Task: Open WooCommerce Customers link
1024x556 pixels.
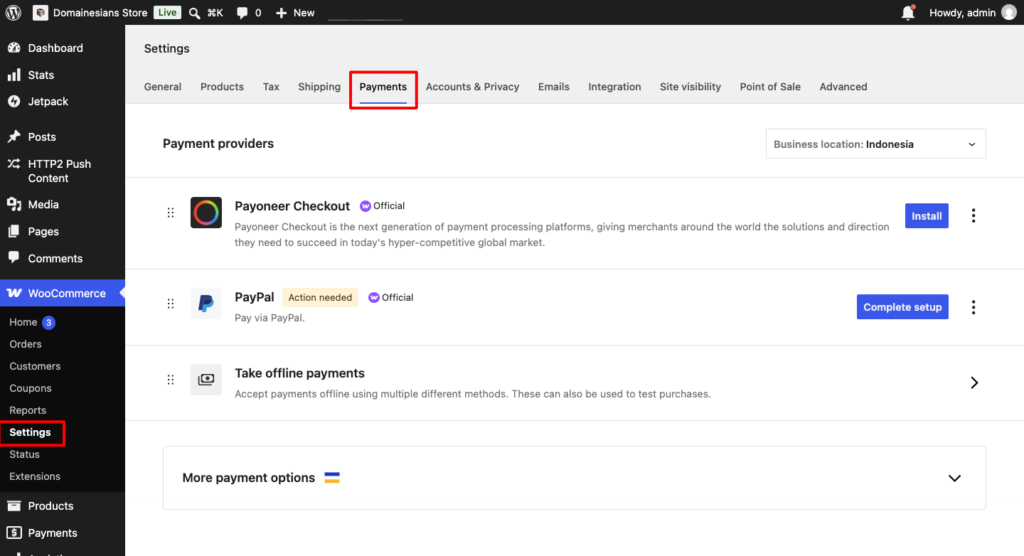Action: click(x=35, y=367)
